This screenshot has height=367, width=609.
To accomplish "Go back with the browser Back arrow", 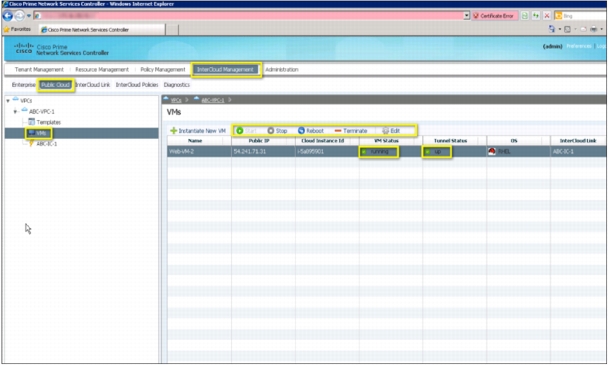I will (x=8, y=16).
